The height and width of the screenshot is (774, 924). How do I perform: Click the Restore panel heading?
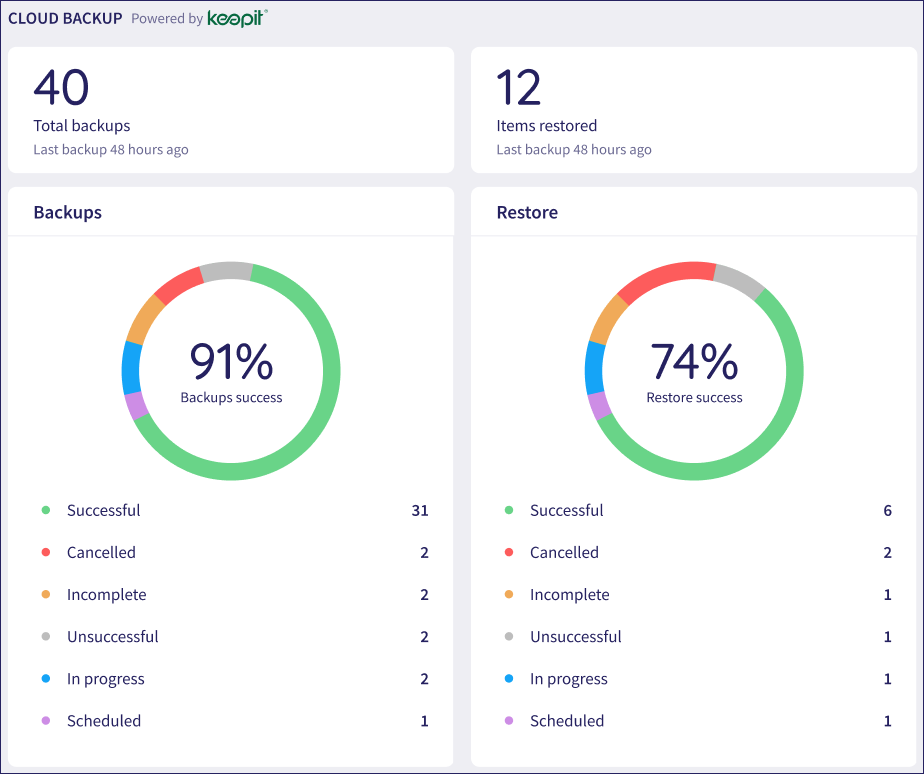tap(527, 212)
